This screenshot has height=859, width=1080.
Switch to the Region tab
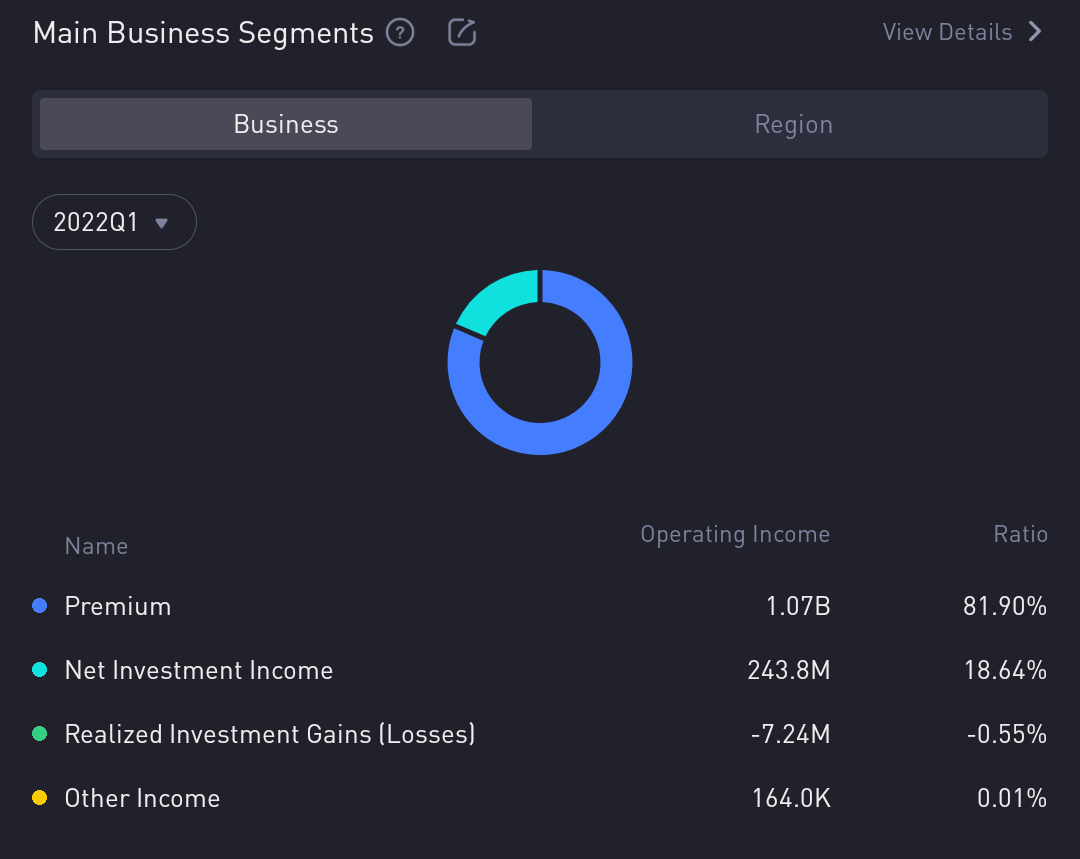(793, 124)
